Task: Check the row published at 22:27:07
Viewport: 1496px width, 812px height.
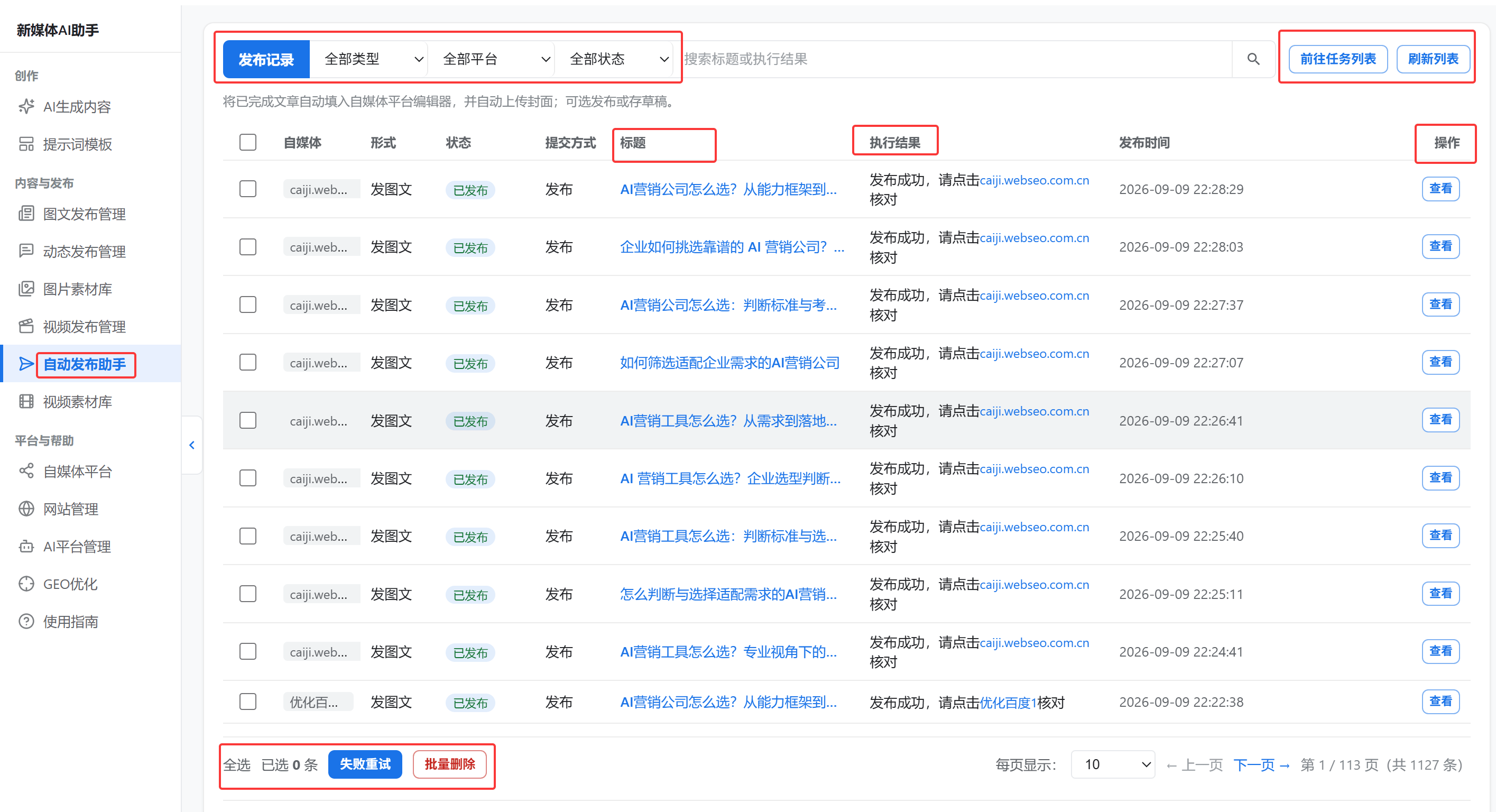Action: (248, 363)
